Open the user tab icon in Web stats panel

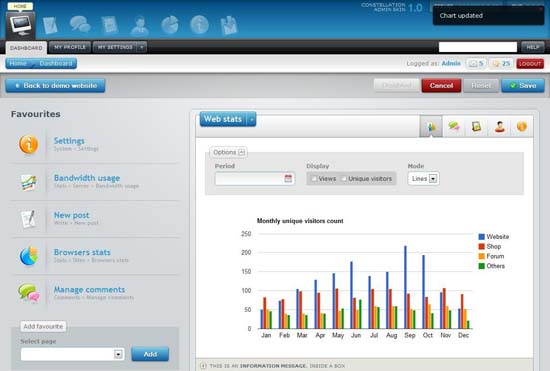pyautogui.click(x=499, y=126)
